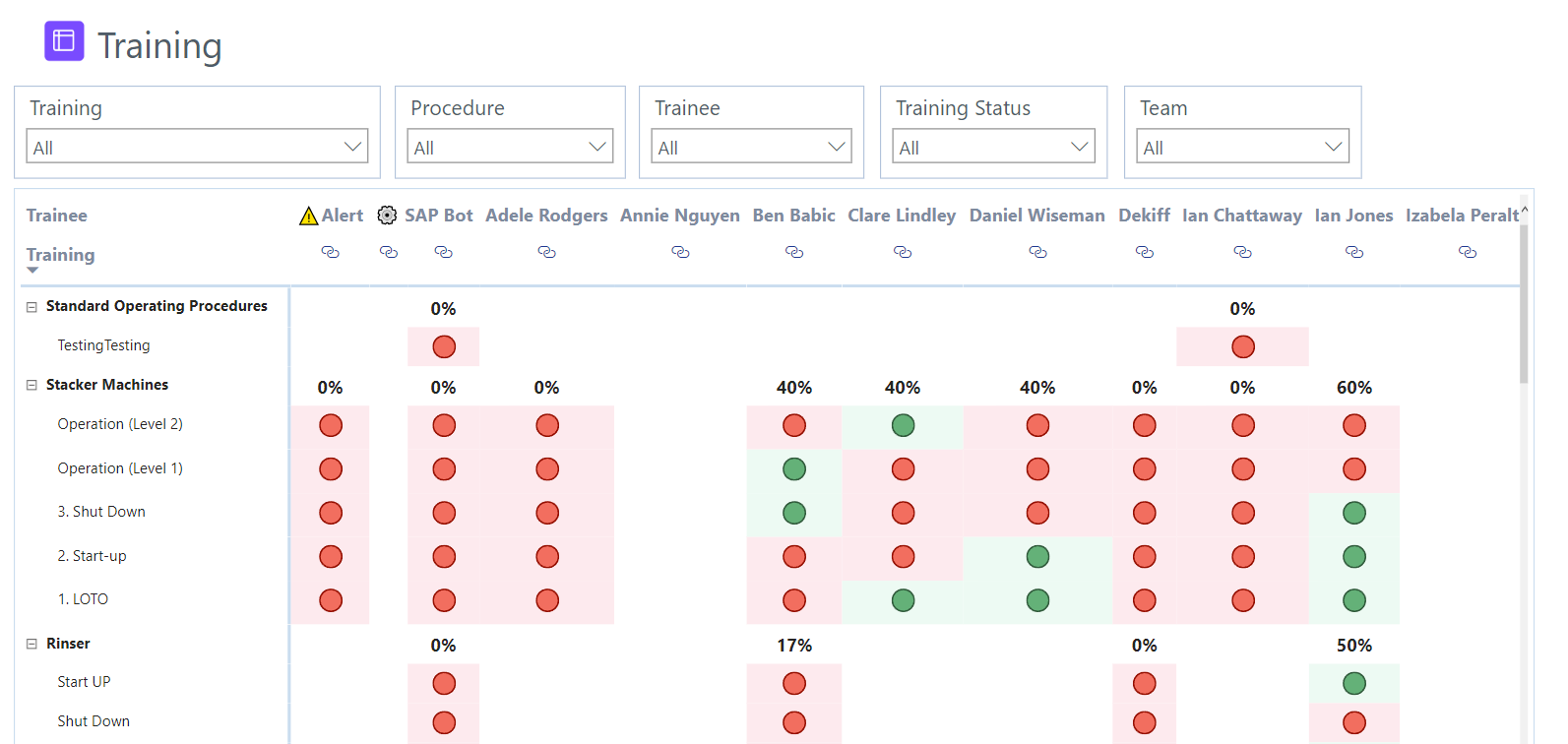This screenshot has width=1568, height=744.
Task: Collapse the Stacker Machines group
Action: tap(31, 386)
